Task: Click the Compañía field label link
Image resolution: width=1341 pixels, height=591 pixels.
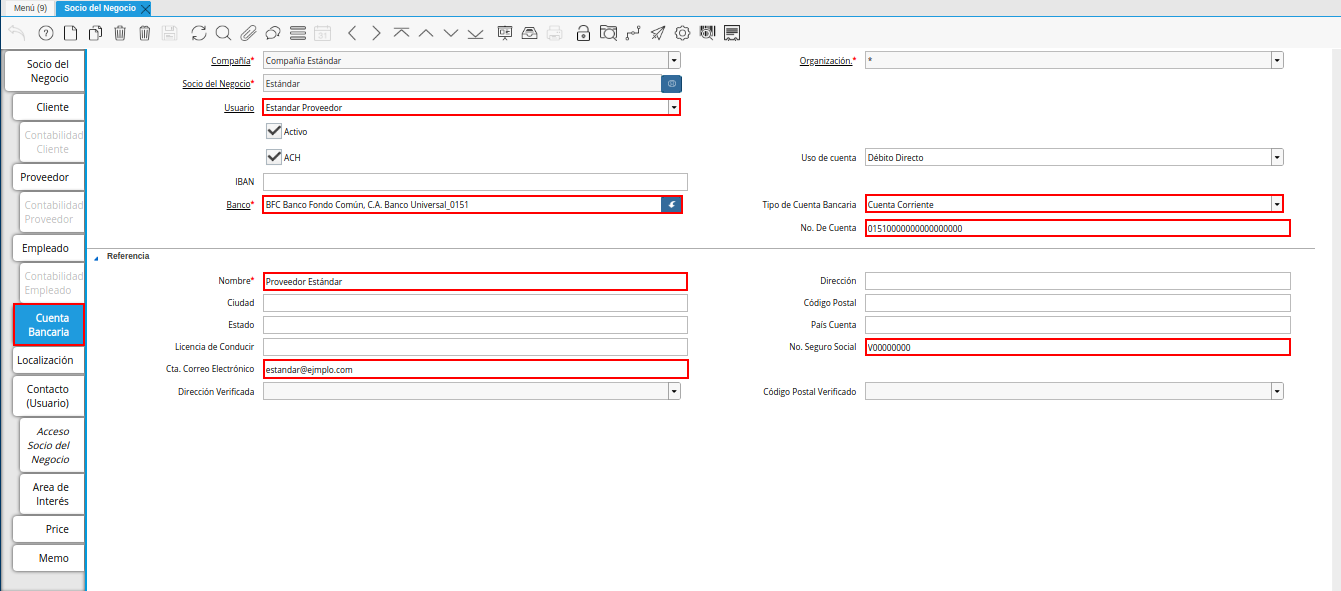Action: click(x=230, y=61)
